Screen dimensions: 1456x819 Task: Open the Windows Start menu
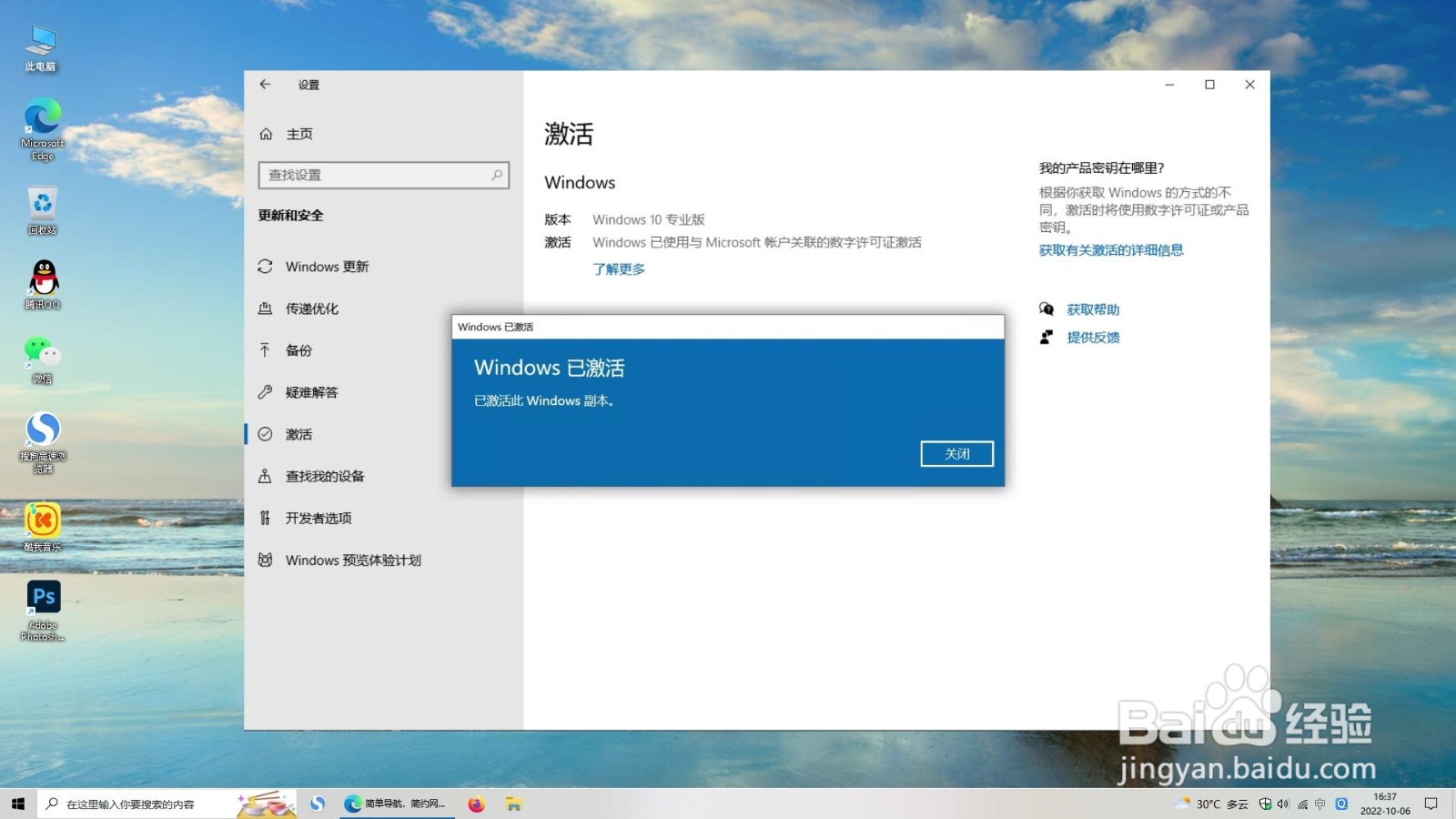18,804
